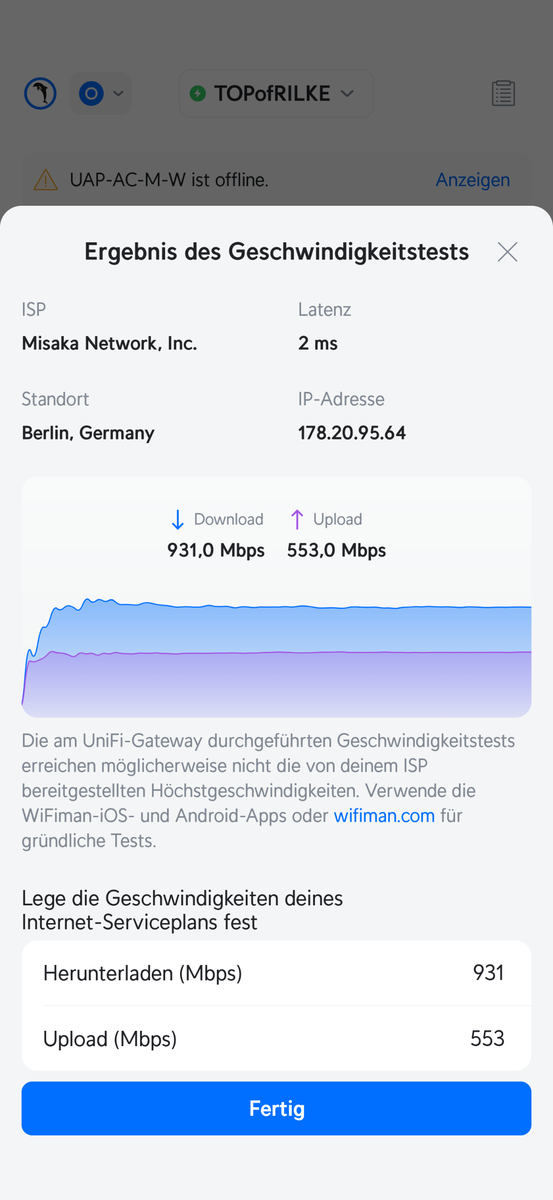The height and width of the screenshot is (1200, 553).
Task: Tap the blue Download arrow icon
Action: tap(178, 519)
